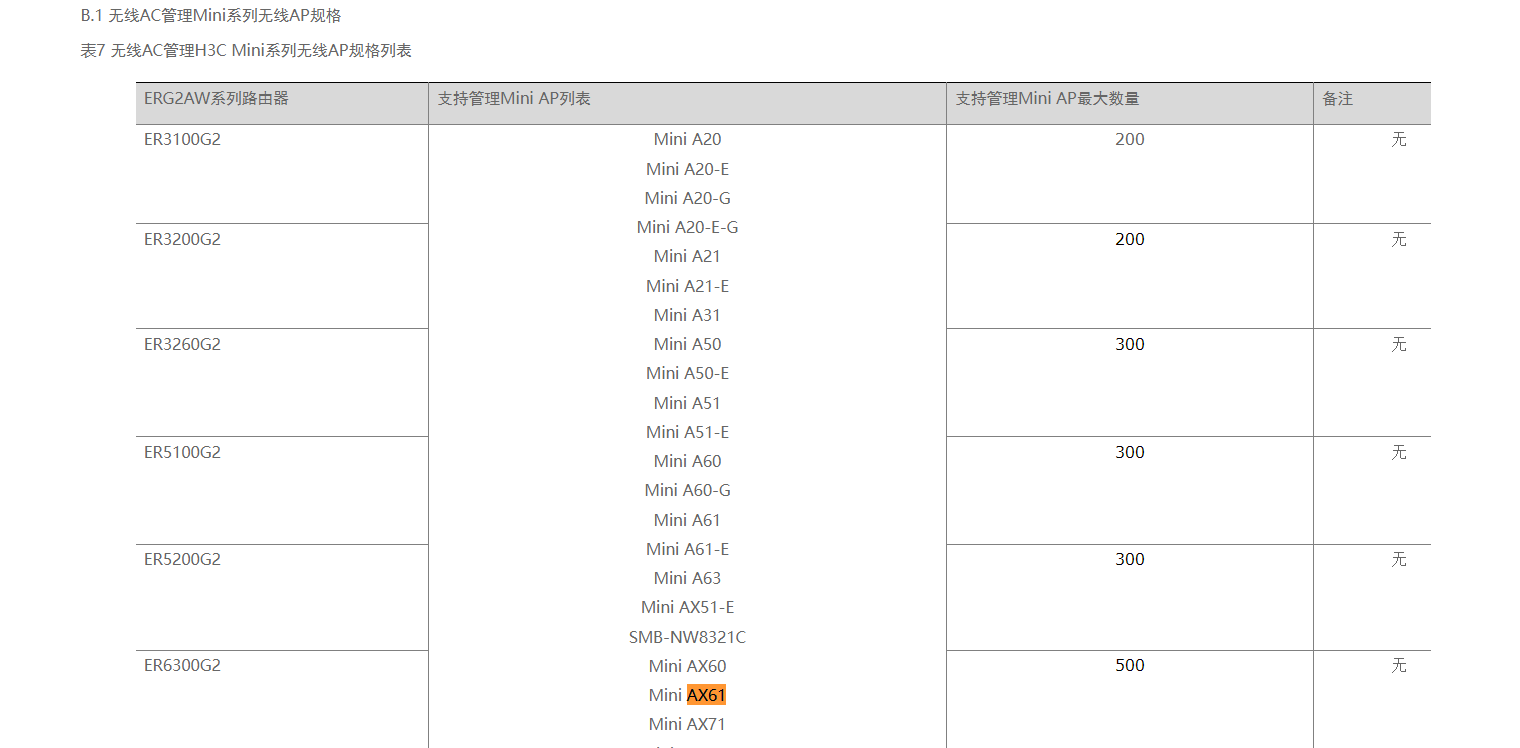Screen dimensions: 1520x748
Task: Select the Mini A20-E-G list entry
Action: (687, 227)
